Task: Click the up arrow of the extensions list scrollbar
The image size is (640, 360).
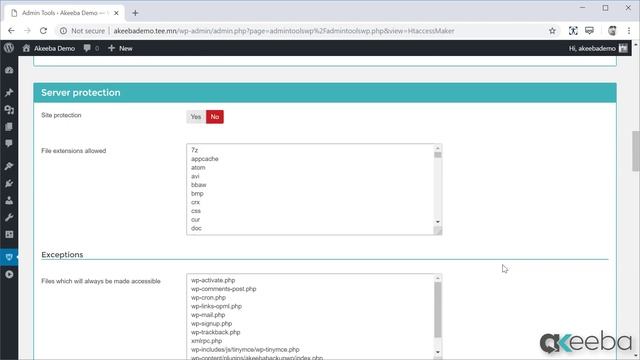Action: click(438, 148)
